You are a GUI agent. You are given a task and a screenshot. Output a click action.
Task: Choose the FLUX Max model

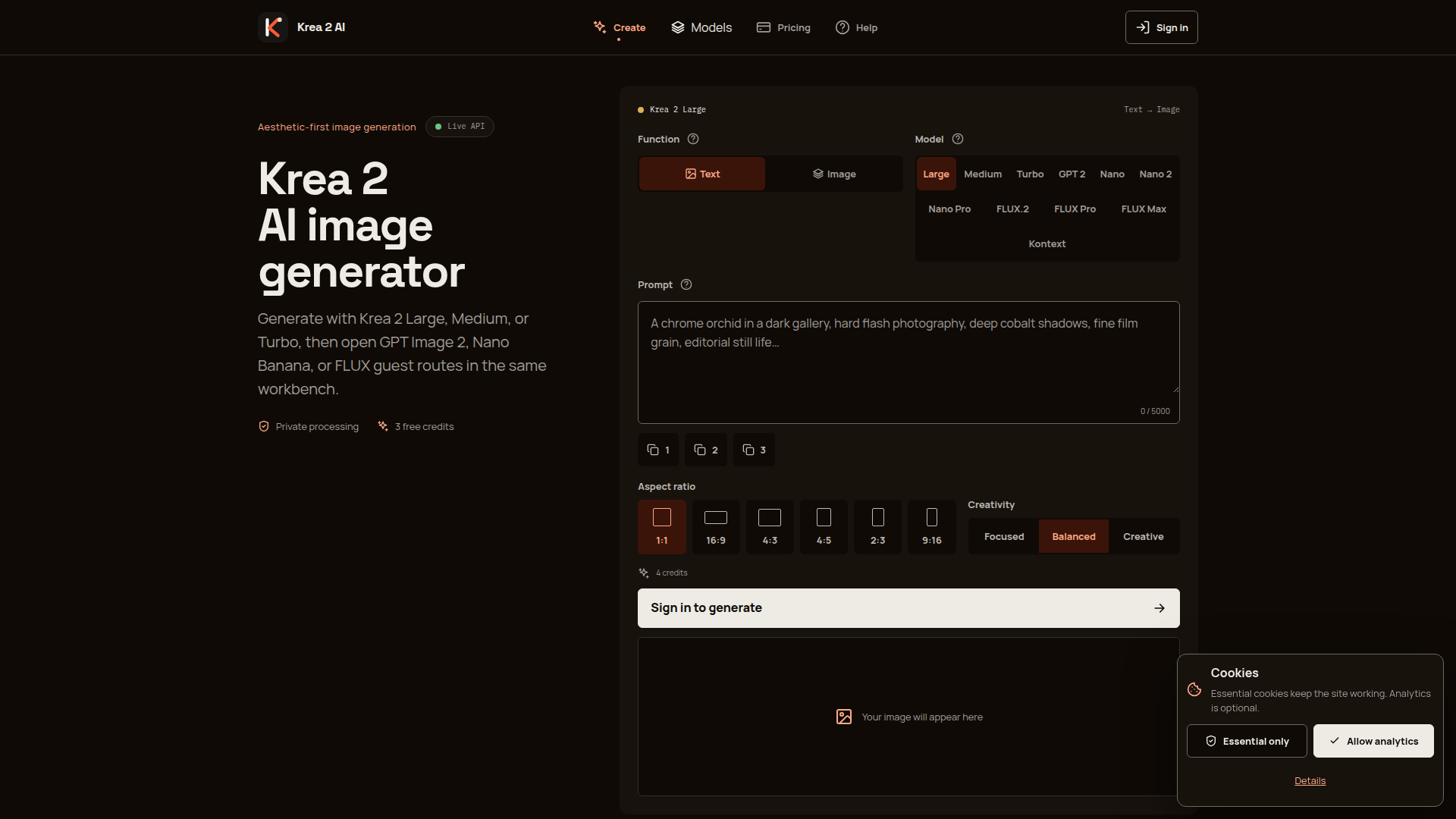pos(1144,209)
